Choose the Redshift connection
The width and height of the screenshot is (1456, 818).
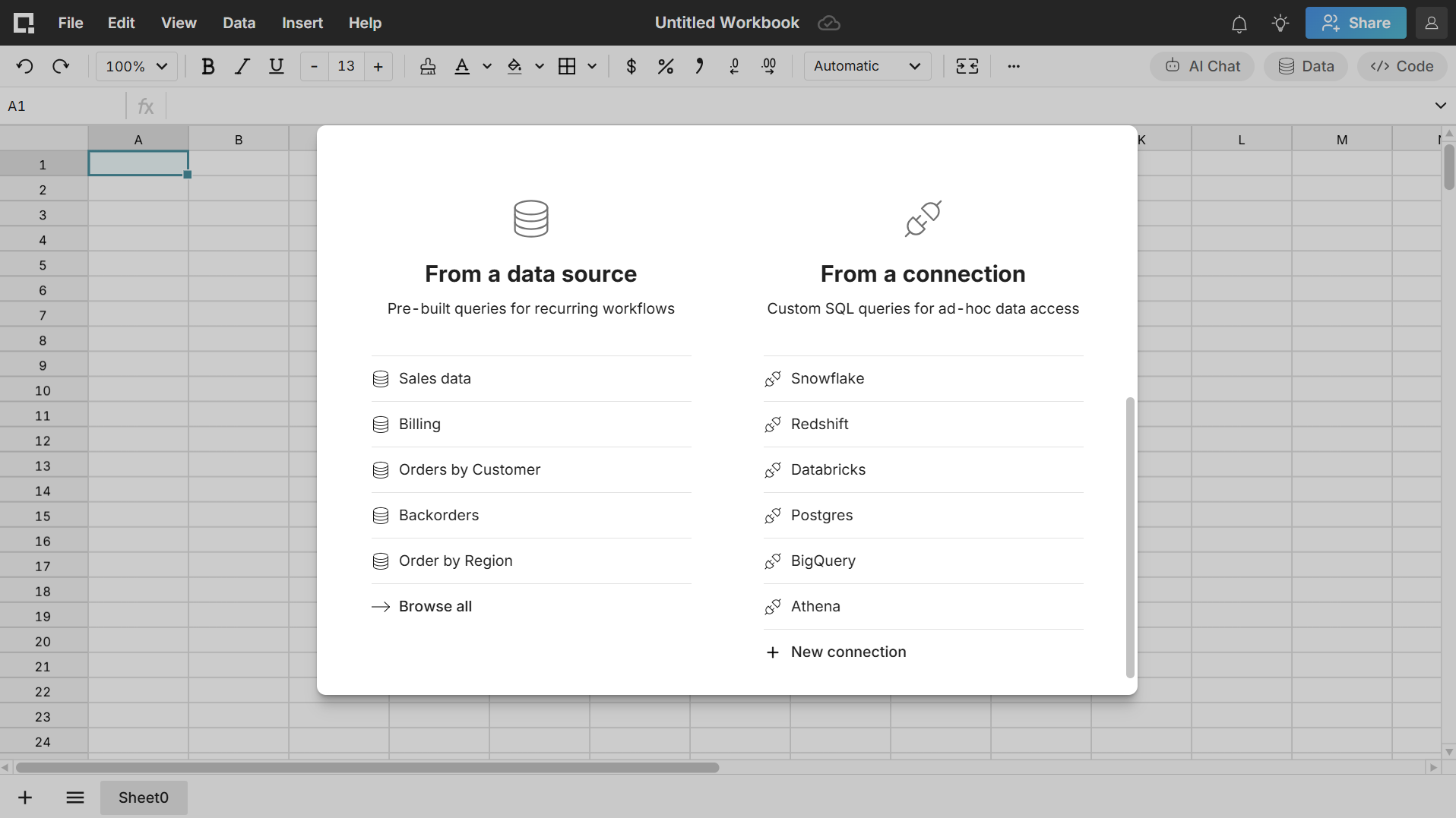tap(923, 424)
